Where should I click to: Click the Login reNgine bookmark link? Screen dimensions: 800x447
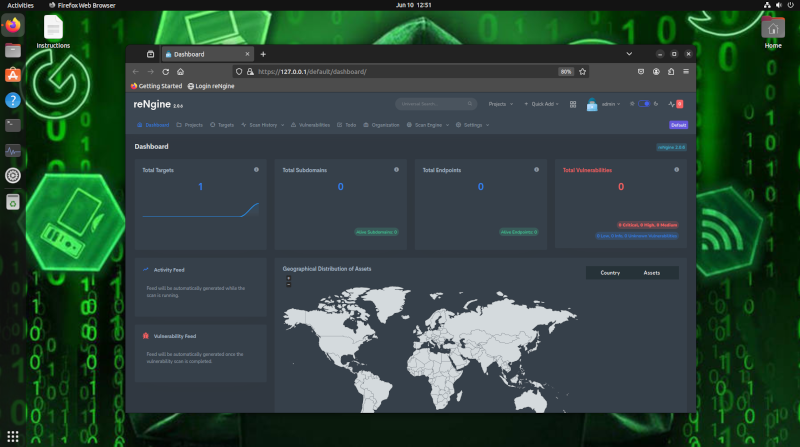pos(213,86)
